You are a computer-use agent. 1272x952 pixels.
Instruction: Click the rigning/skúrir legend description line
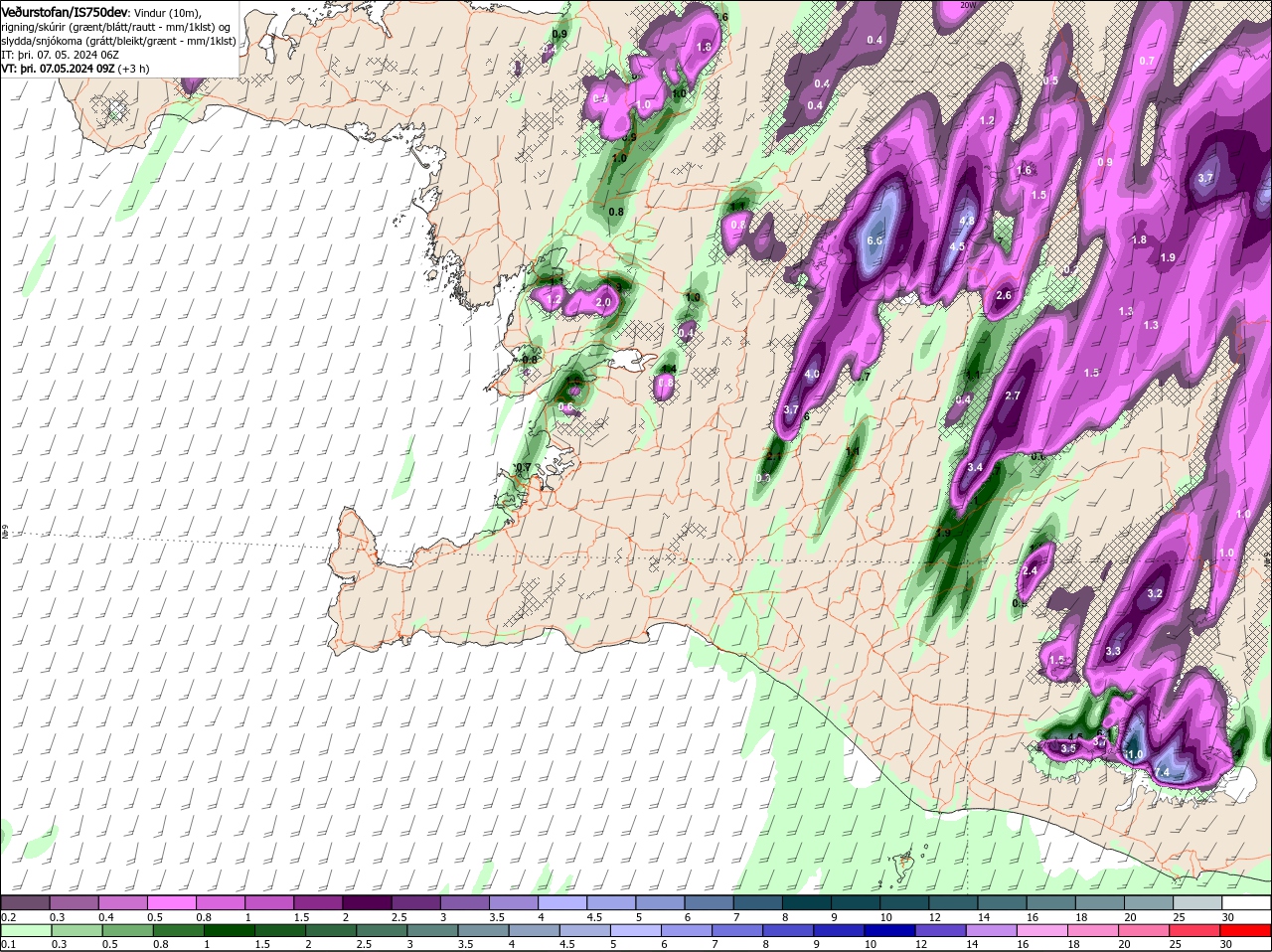coord(115,26)
